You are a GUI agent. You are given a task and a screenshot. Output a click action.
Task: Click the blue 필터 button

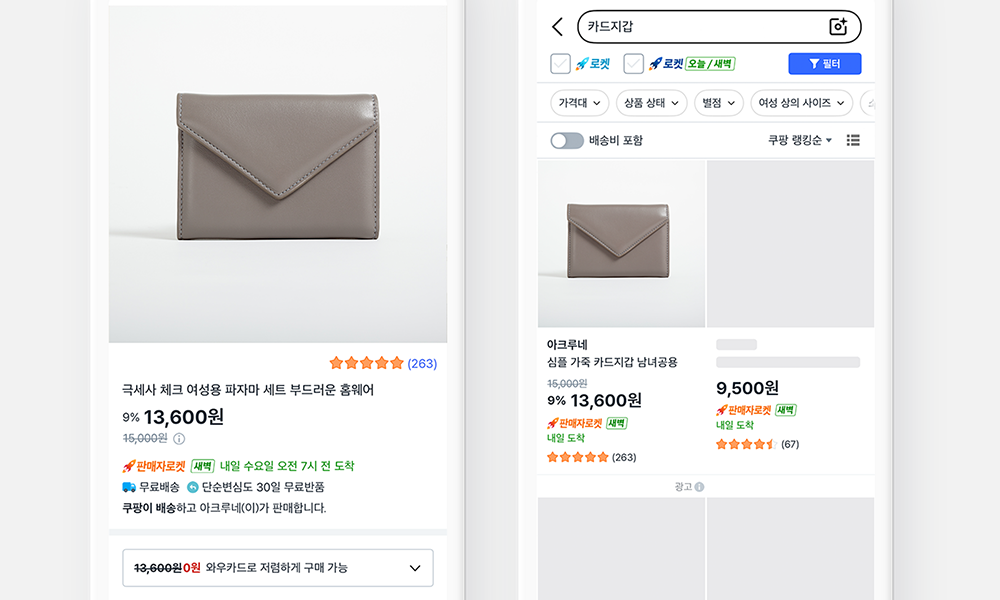click(x=824, y=64)
